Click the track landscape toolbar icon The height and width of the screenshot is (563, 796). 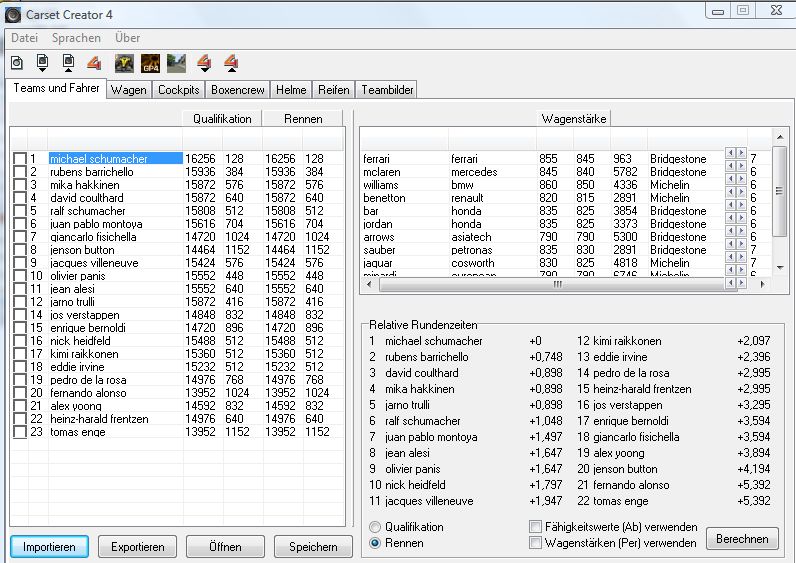point(177,64)
